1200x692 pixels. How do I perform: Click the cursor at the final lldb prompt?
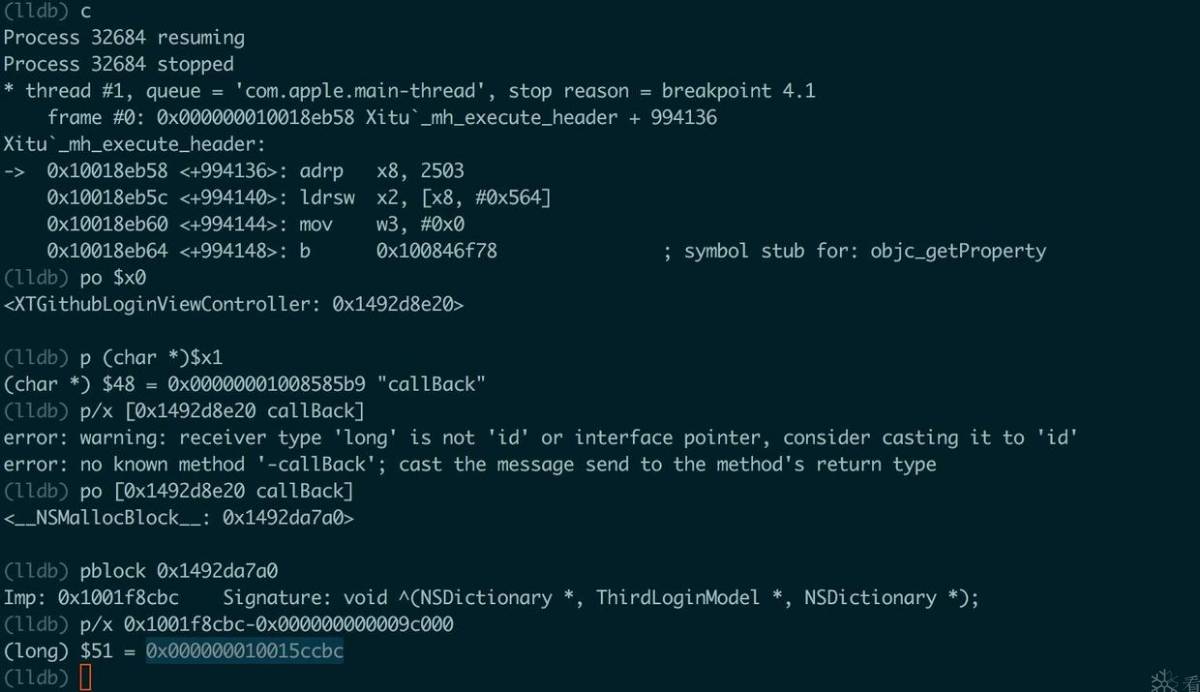click(x=85, y=678)
